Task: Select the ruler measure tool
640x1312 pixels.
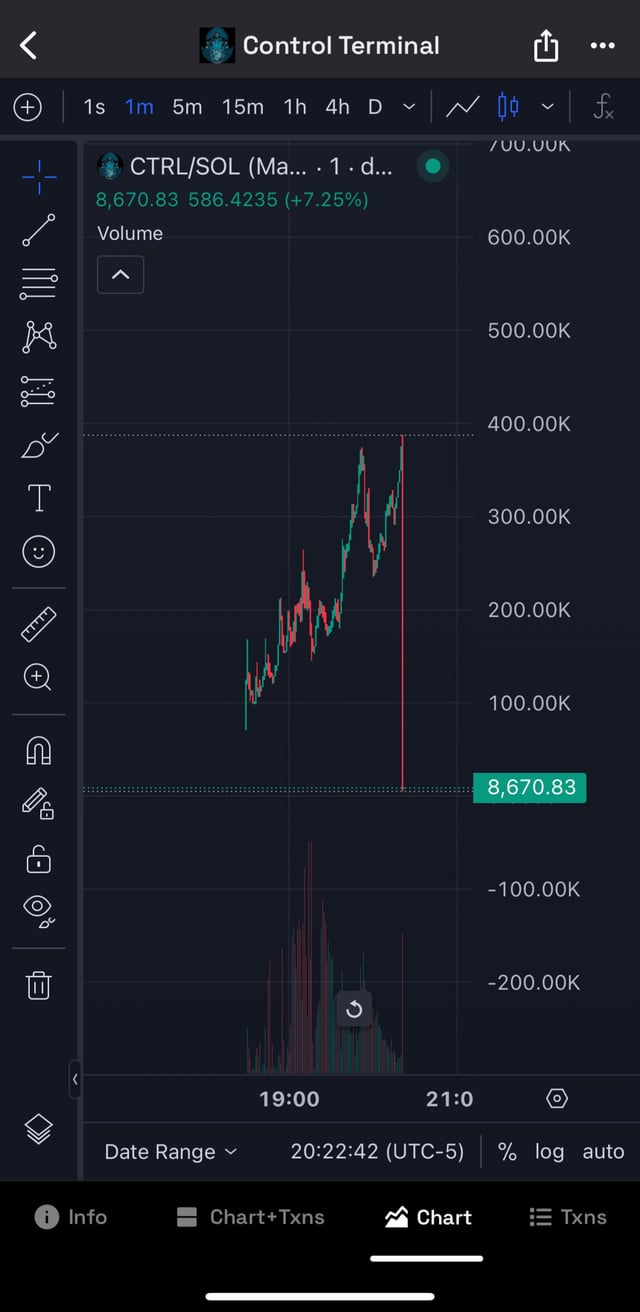Action: 39,624
